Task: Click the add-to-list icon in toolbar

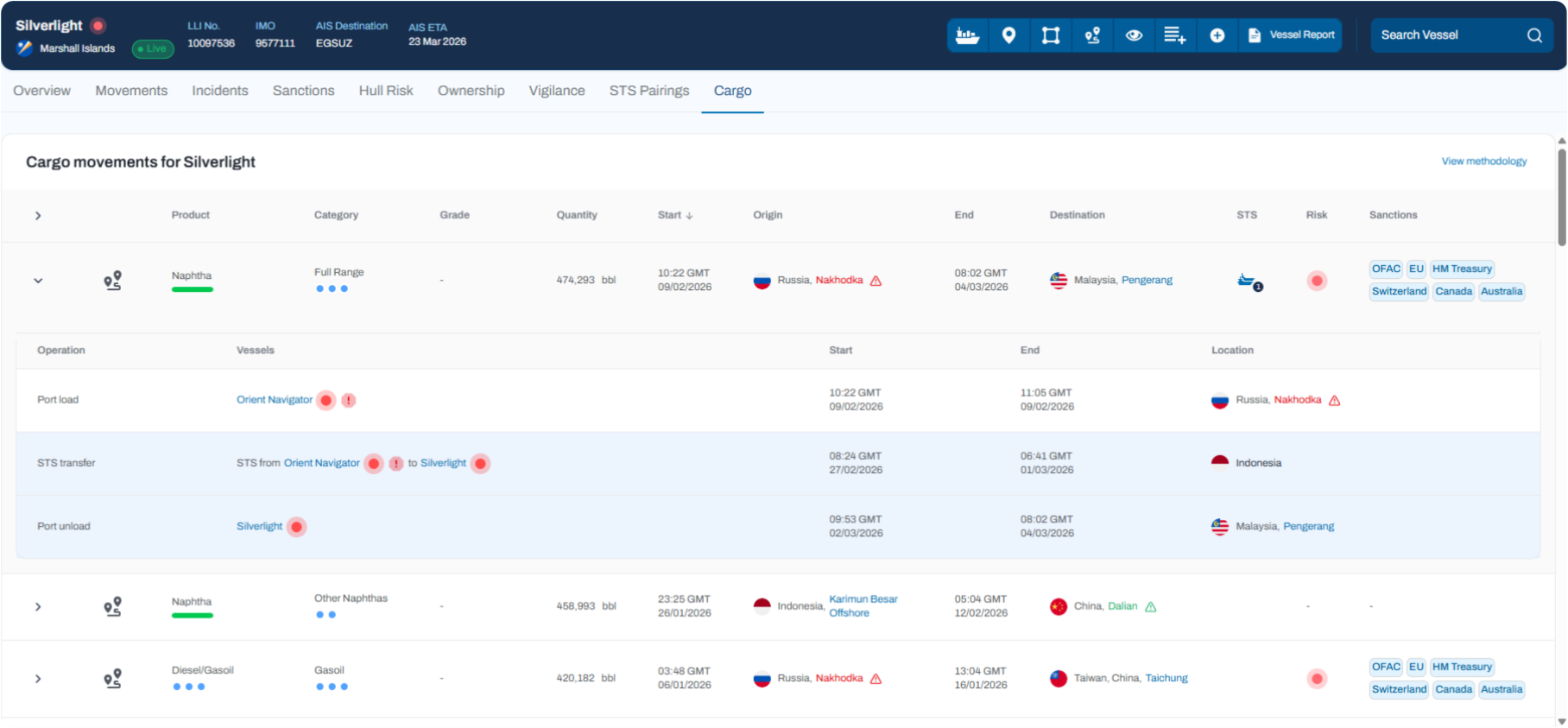Action: click(1174, 35)
